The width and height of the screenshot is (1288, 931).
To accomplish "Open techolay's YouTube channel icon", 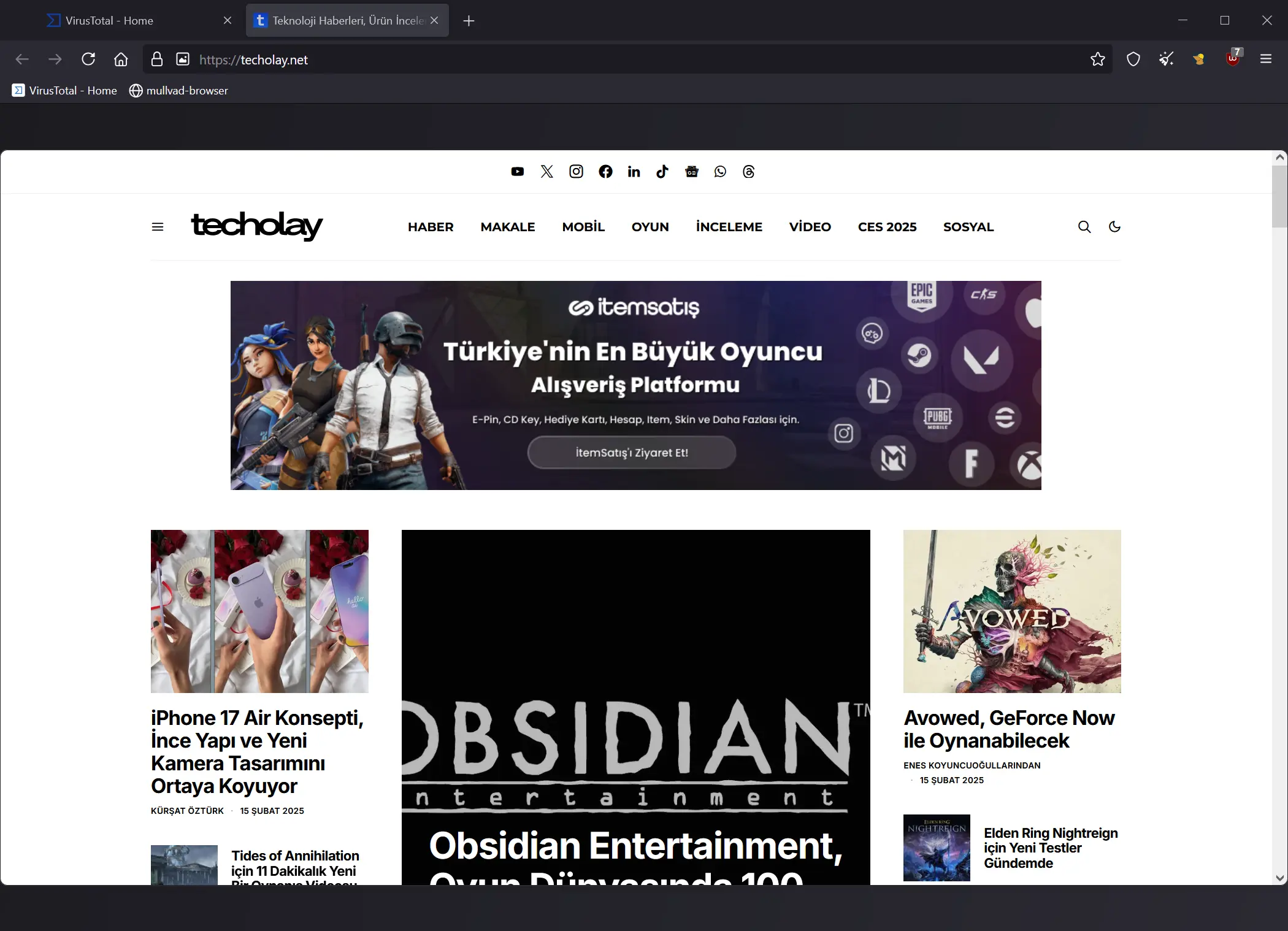I will (518, 172).
